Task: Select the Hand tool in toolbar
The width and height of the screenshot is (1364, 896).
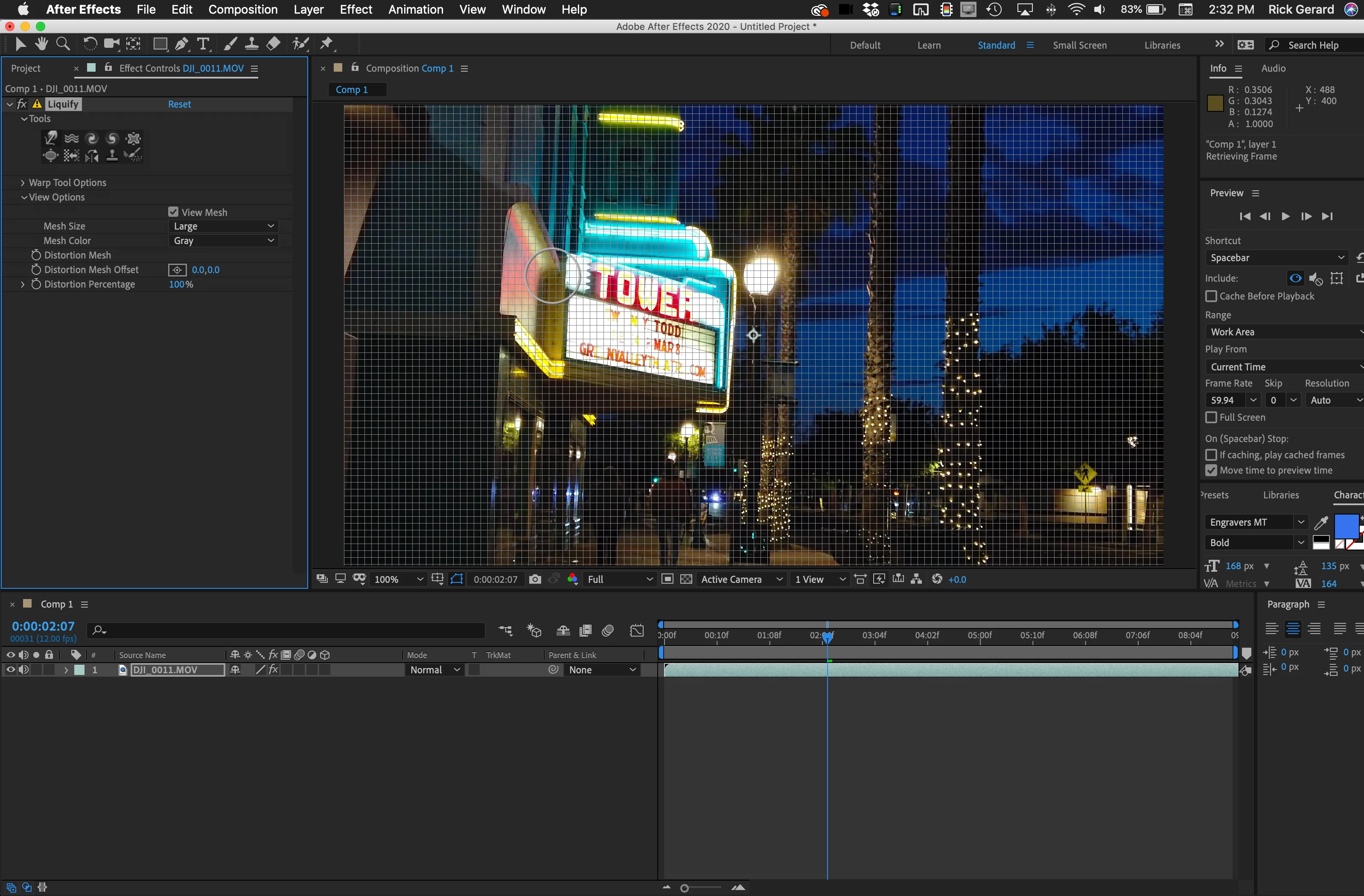Action: click(41, 44)
